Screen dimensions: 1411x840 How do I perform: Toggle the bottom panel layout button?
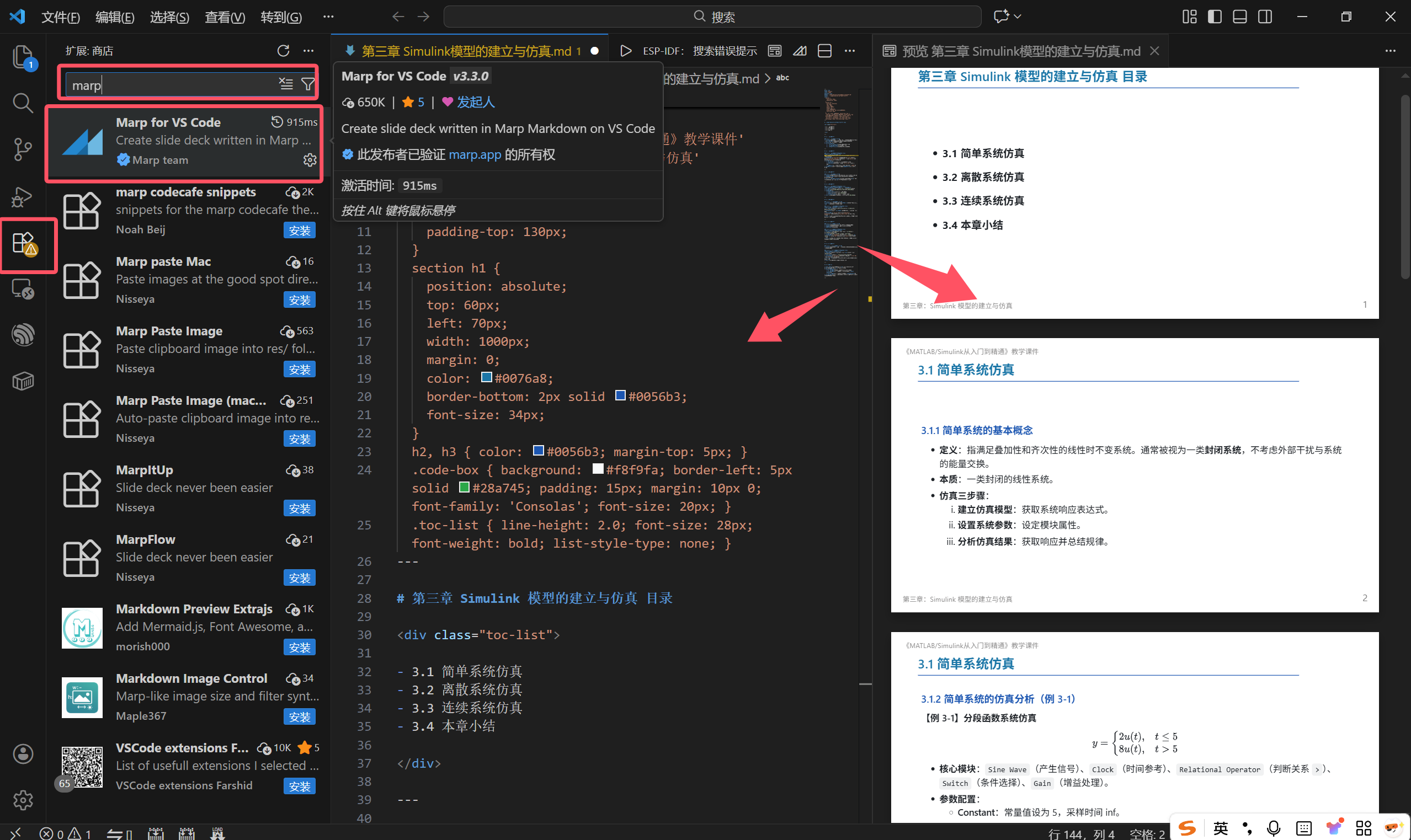[x=1239, y=17]
